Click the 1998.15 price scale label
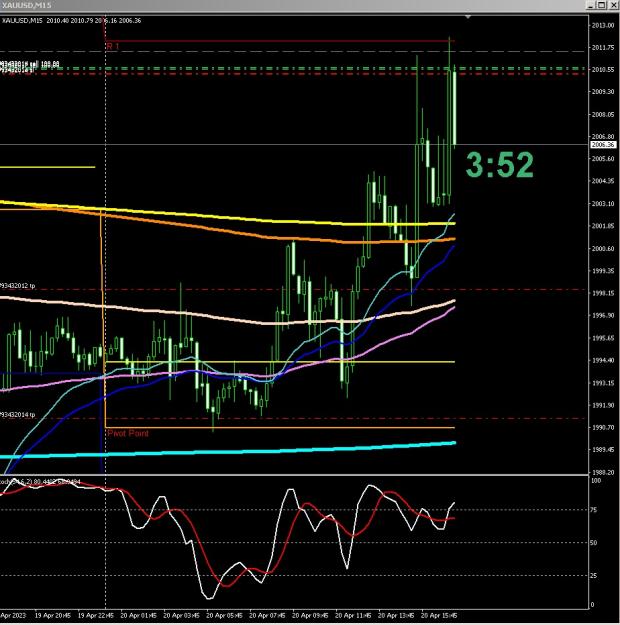The height and width of the screenshot is (625, 620). (x=603, y=293)
